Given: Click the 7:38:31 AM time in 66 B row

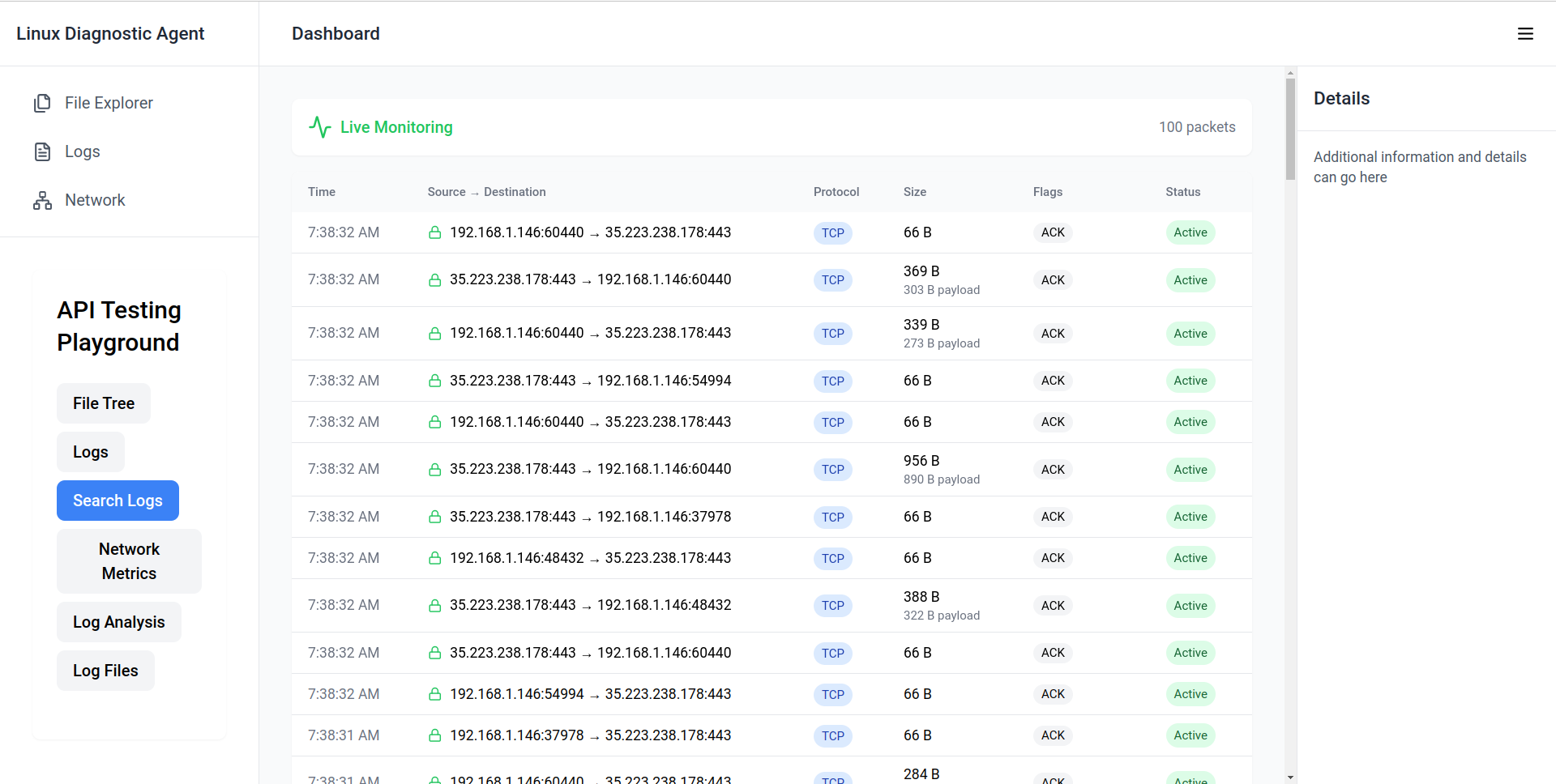Looking at the screenshot, I should 344,735.
